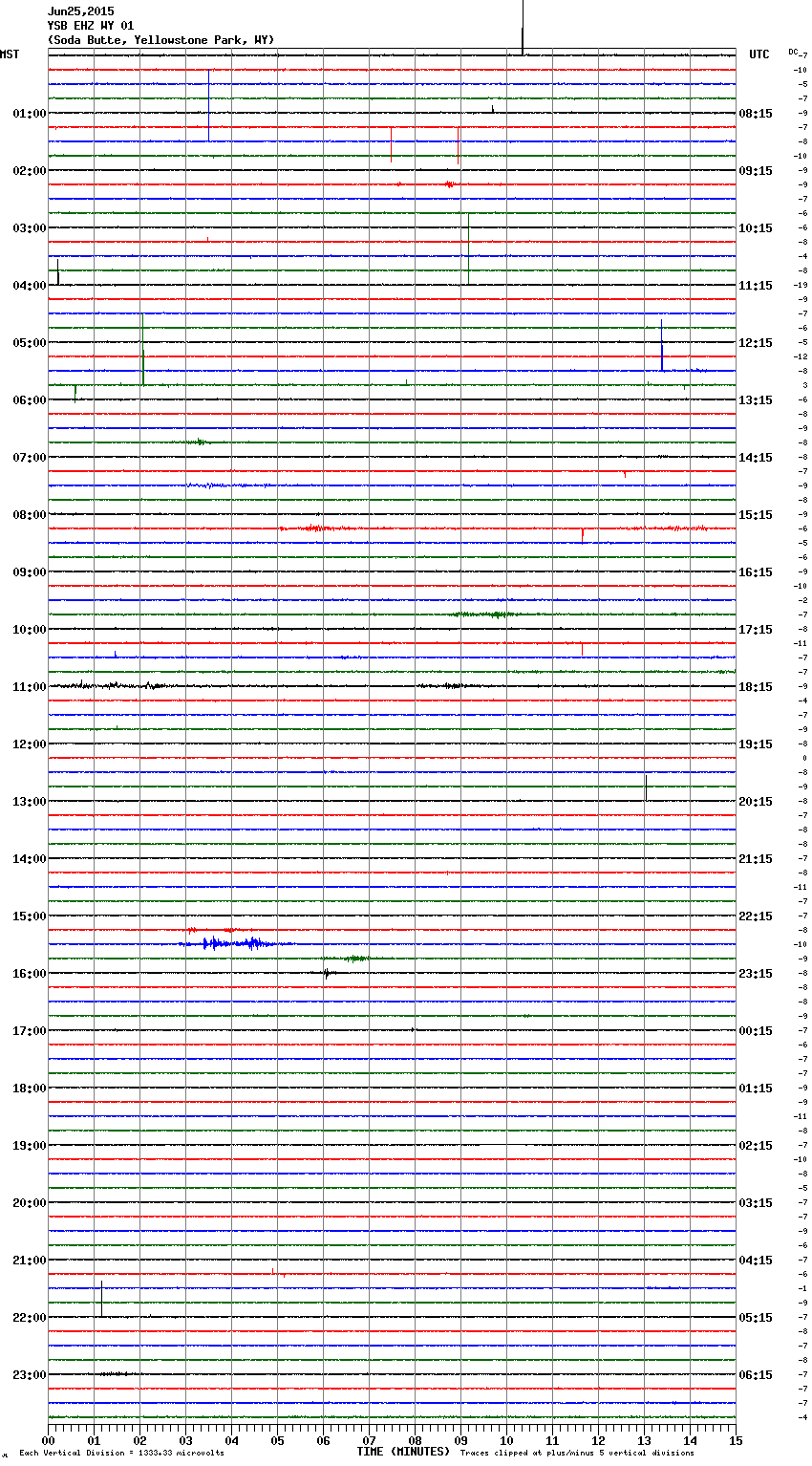Click the 18:15 UTC time label

point(756,687)
